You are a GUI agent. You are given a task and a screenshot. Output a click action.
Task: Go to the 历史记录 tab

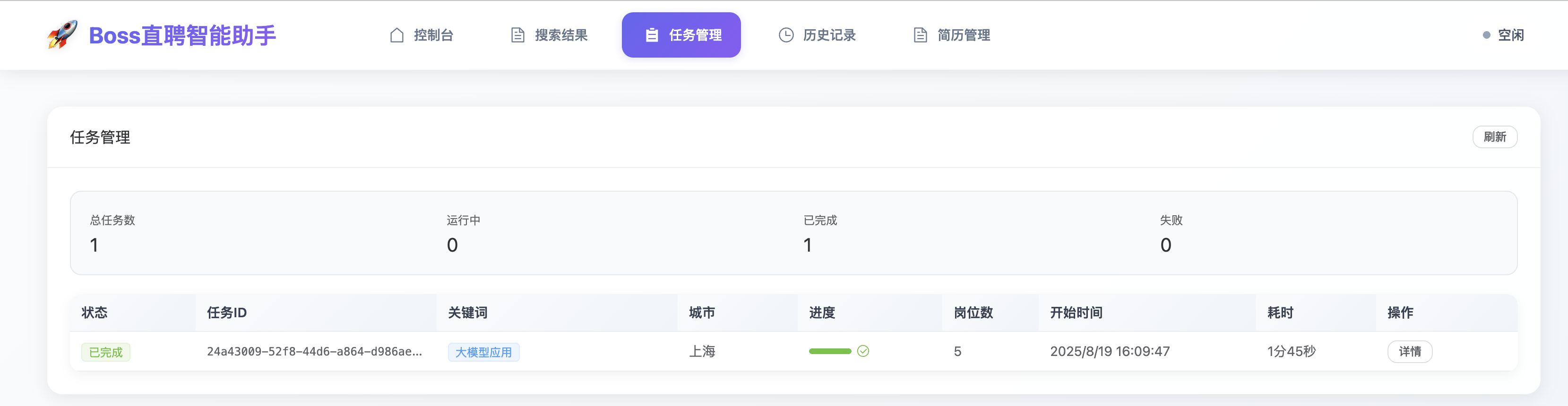(817, 35)
